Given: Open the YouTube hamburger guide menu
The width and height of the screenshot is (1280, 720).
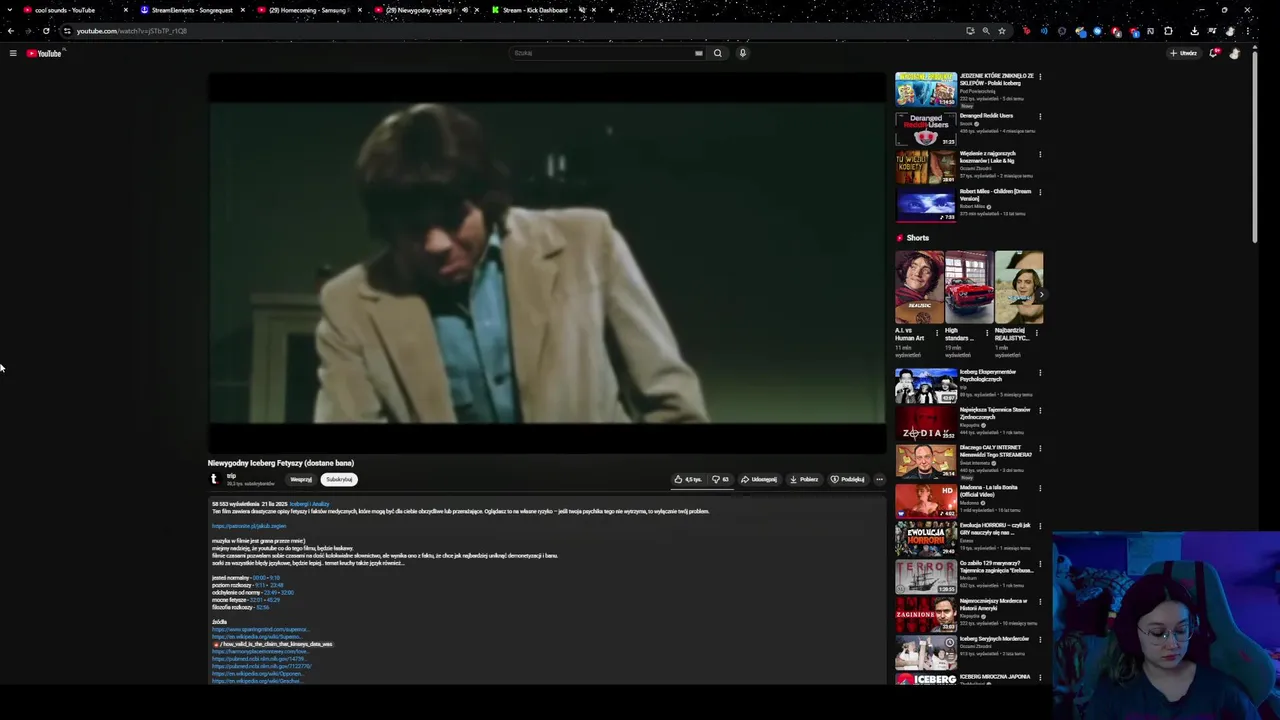Looking at the screenshot, I should point(13,53).
